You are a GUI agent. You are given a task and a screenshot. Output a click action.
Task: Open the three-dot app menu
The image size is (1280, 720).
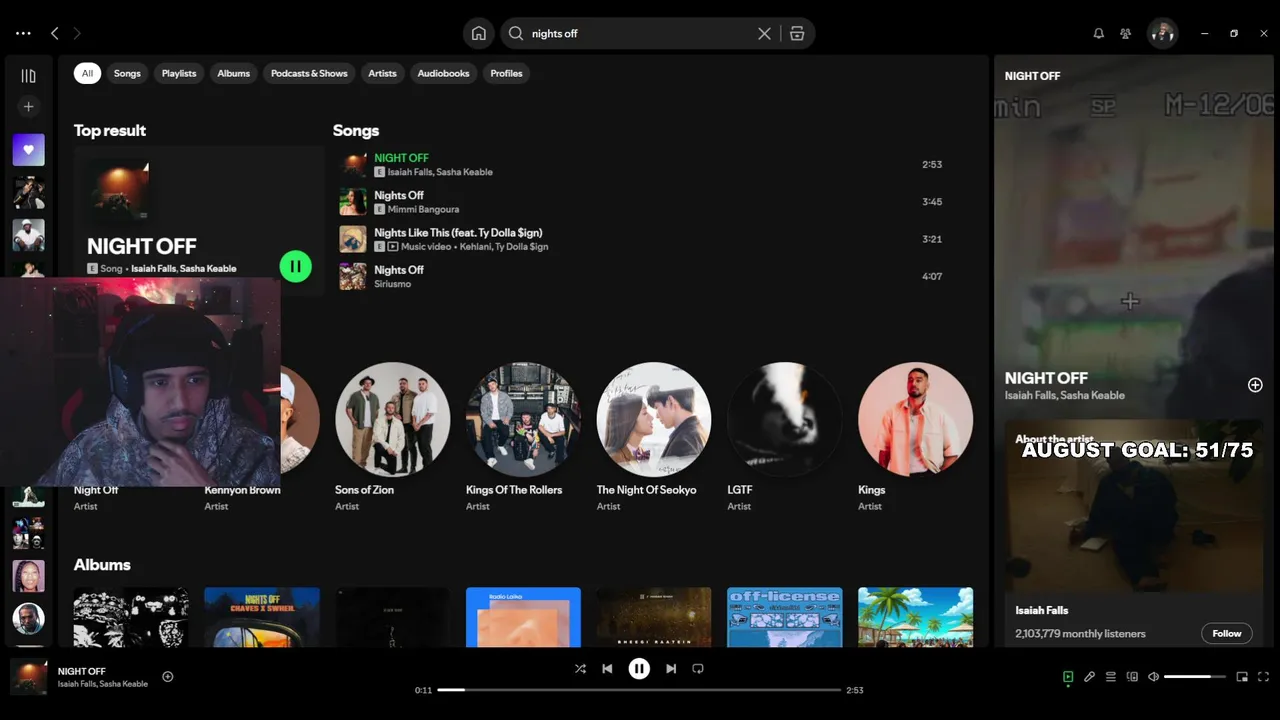point(23,33)
